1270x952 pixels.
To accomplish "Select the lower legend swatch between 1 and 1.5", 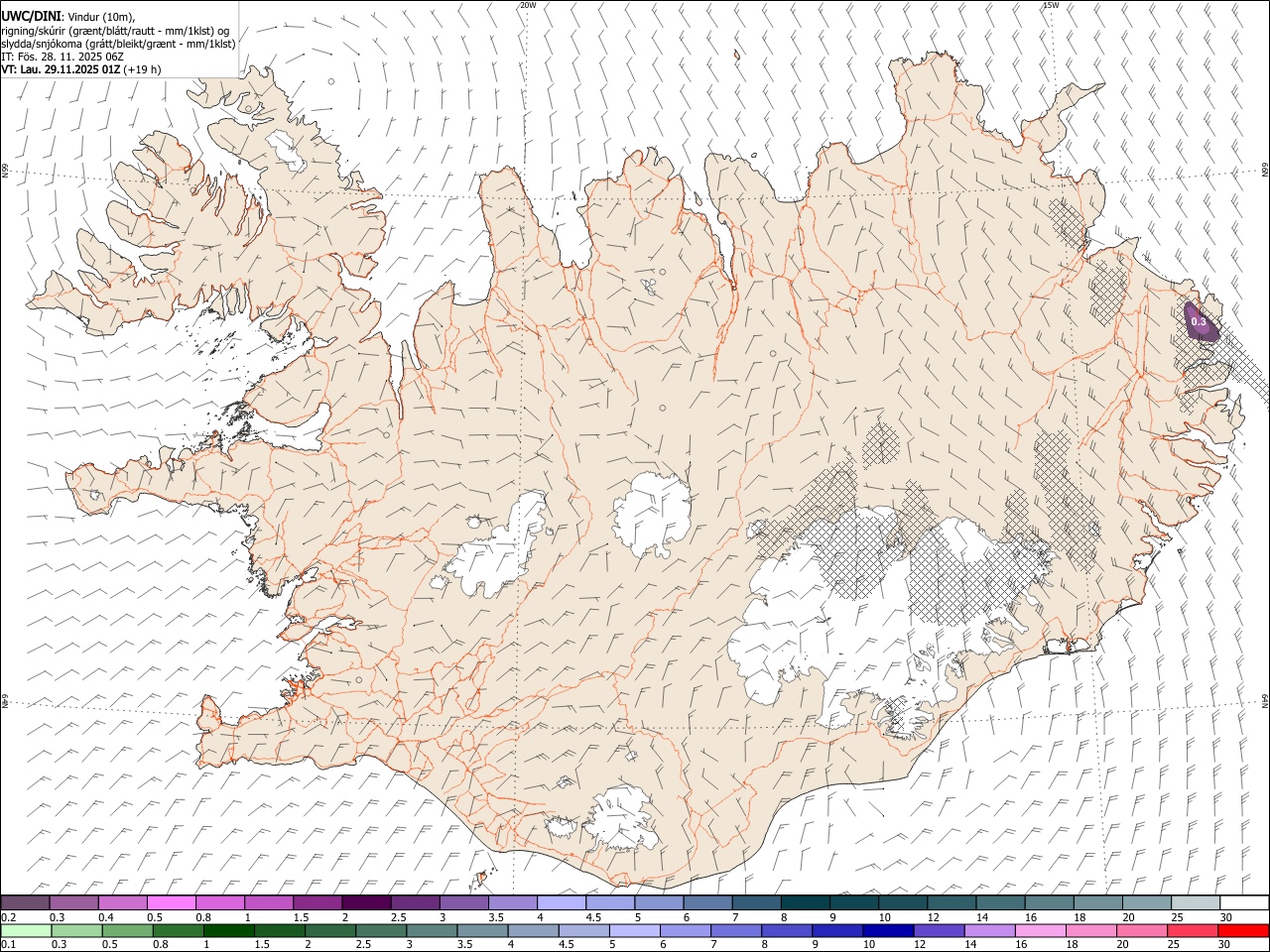I will 230,930.
